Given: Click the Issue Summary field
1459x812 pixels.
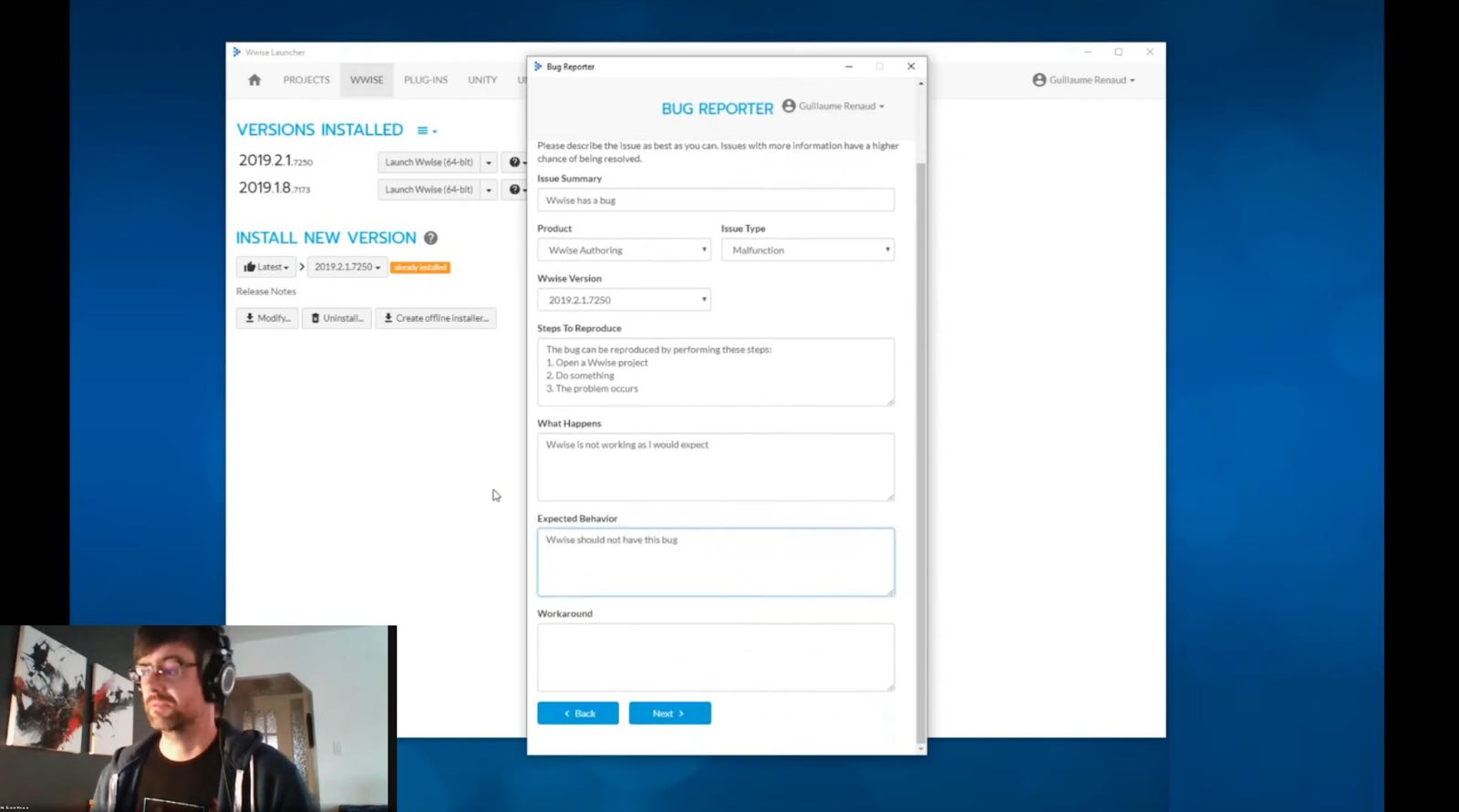Looking at the screenshot, I should pos(716,200).
